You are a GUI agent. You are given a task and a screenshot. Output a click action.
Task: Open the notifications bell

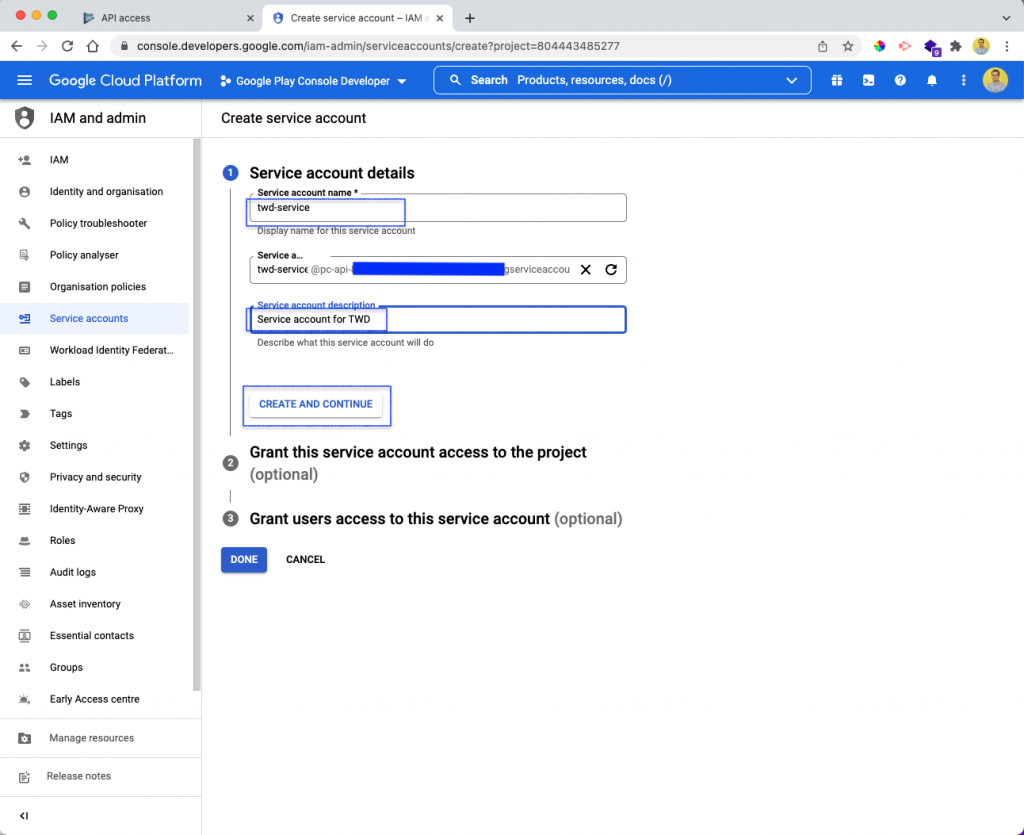[932, 80]
